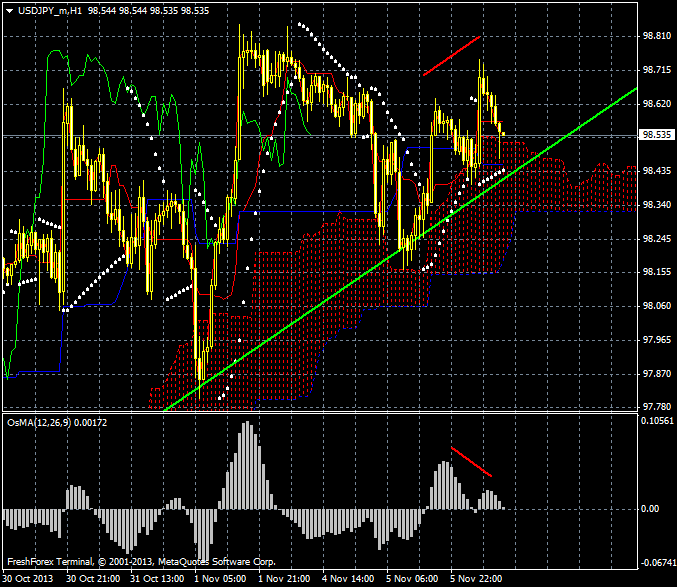Click the 98.810 price scale label
The image size is (677, 587).
pyautogui.click(x=656, y=36)
